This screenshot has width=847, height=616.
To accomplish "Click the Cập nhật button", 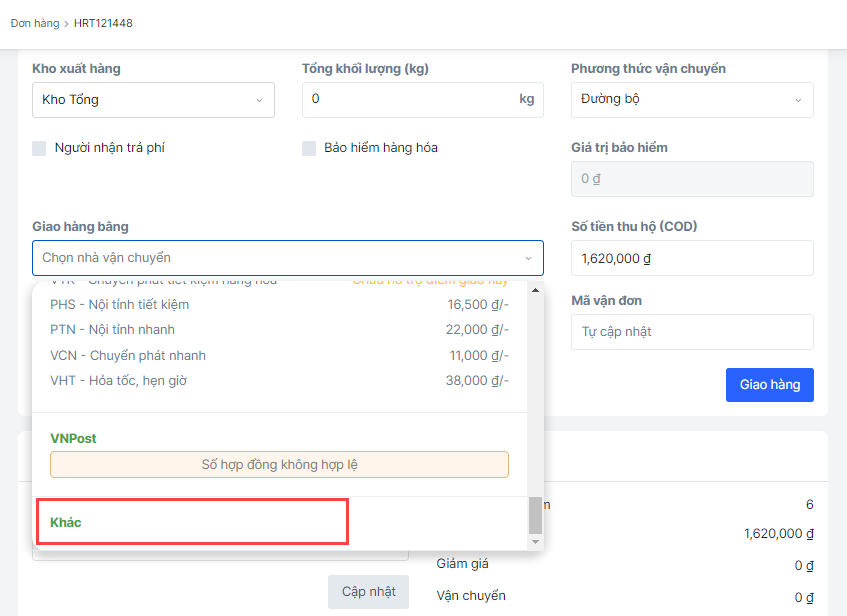I will (368, 591).
